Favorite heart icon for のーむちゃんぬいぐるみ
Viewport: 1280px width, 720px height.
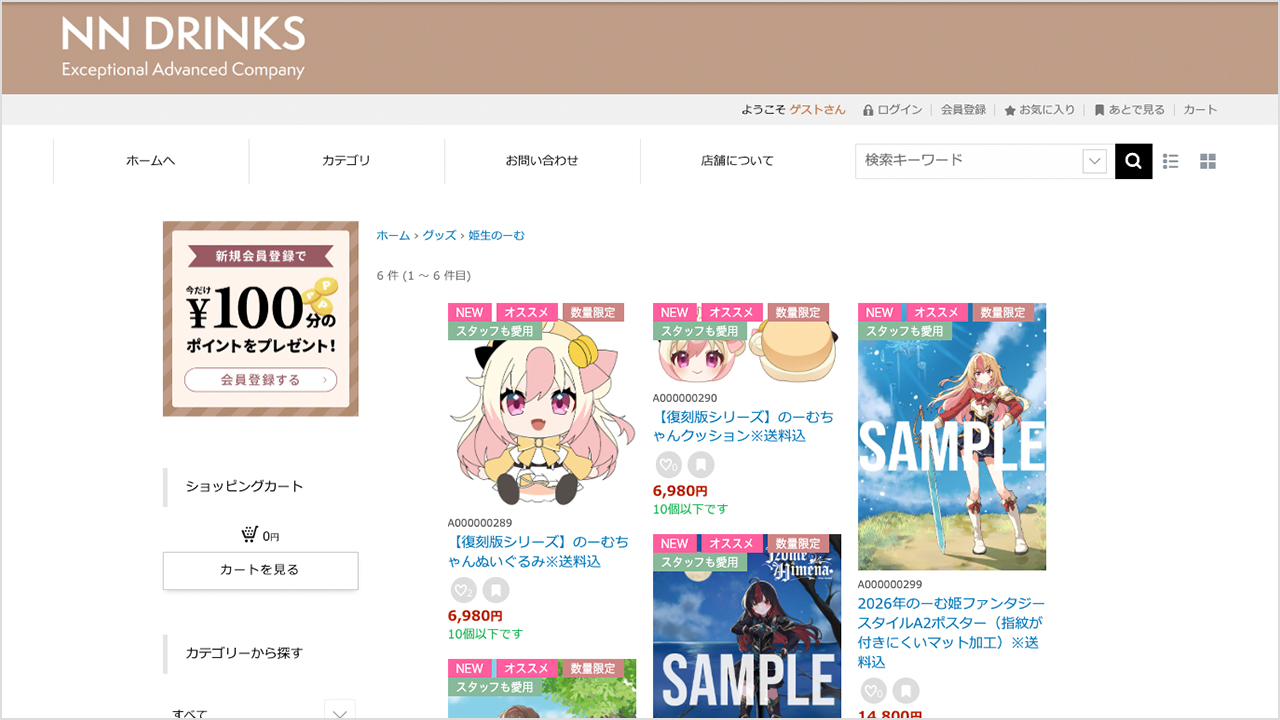463,590
